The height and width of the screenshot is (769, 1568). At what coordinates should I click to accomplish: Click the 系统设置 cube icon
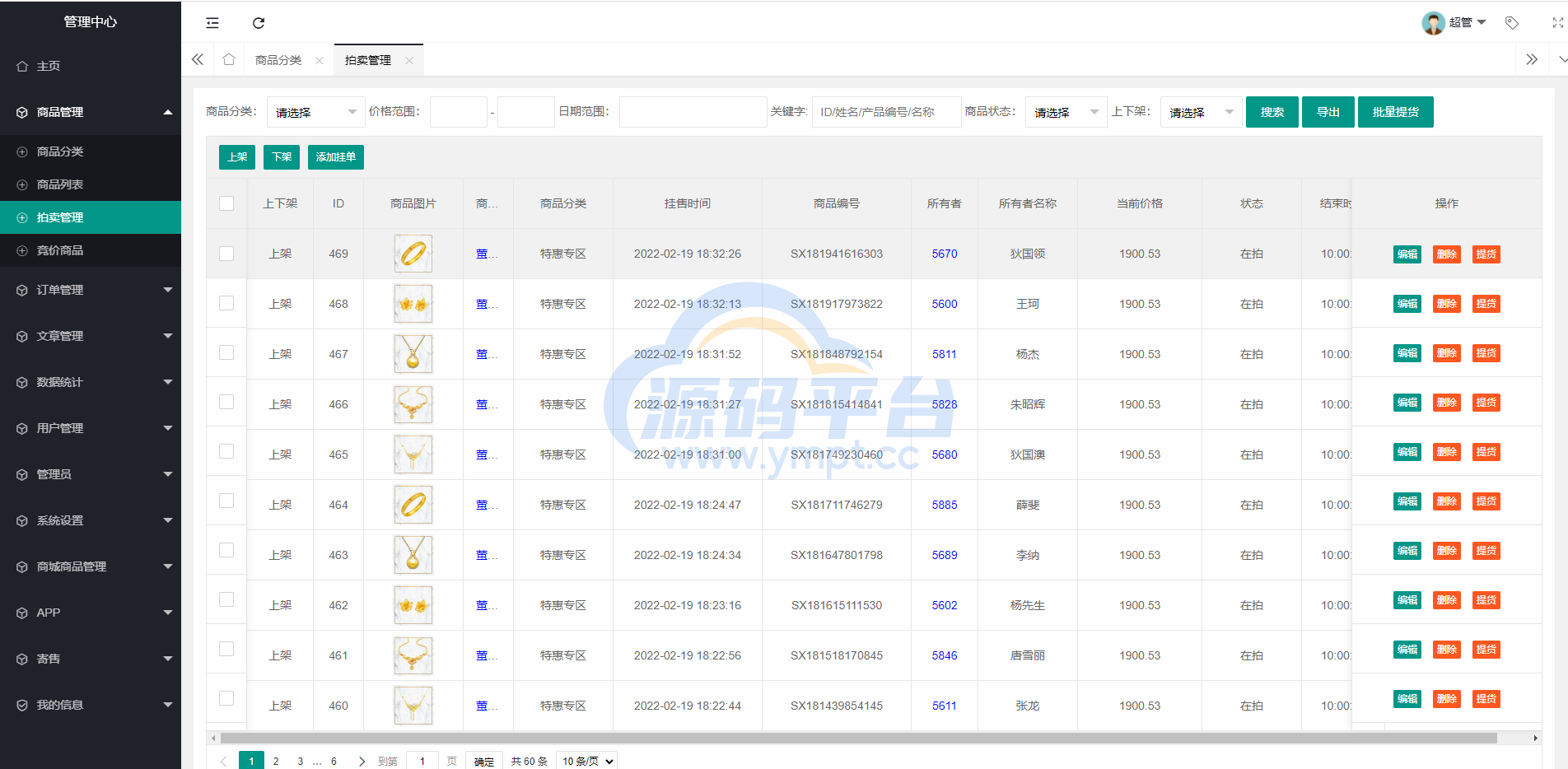pos(22,520)
